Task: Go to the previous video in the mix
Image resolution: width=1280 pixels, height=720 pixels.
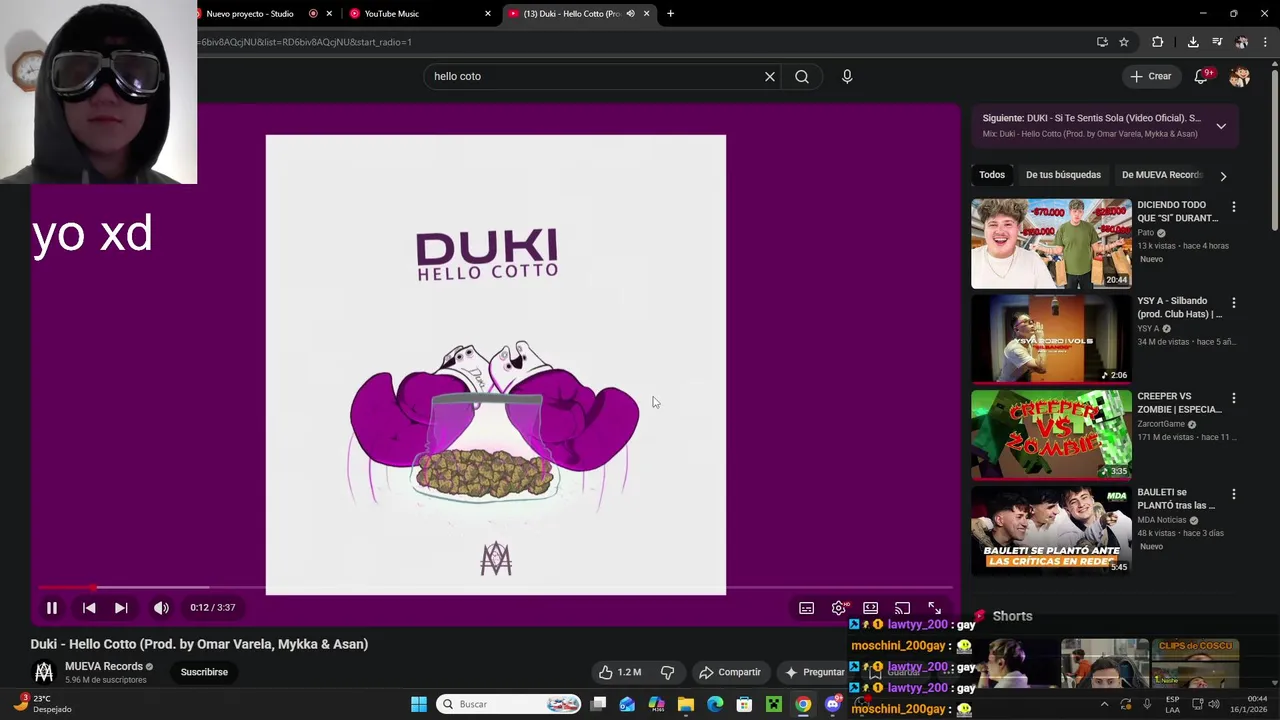Action: [x=89, y=607]
